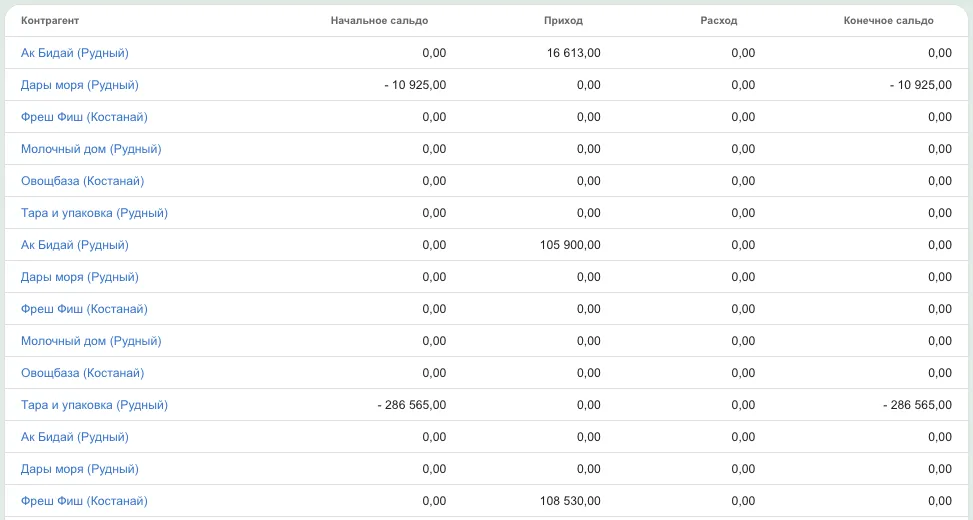Sort by the Контрагент column header

tap(50, 20)
